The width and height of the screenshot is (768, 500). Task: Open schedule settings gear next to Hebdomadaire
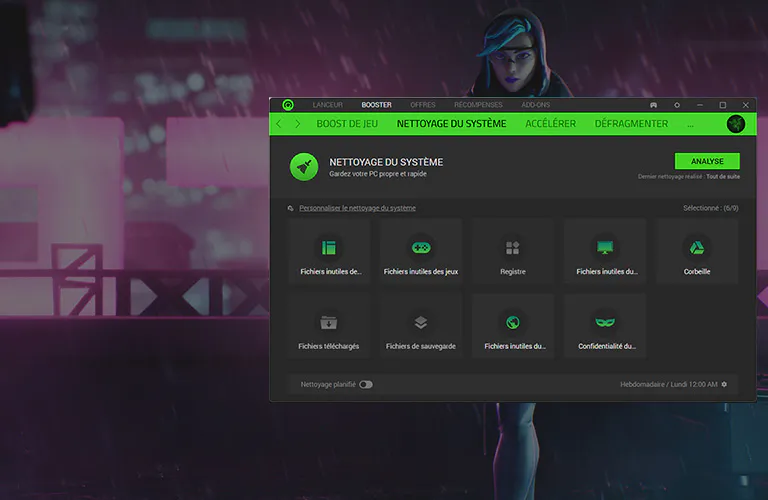724,384
